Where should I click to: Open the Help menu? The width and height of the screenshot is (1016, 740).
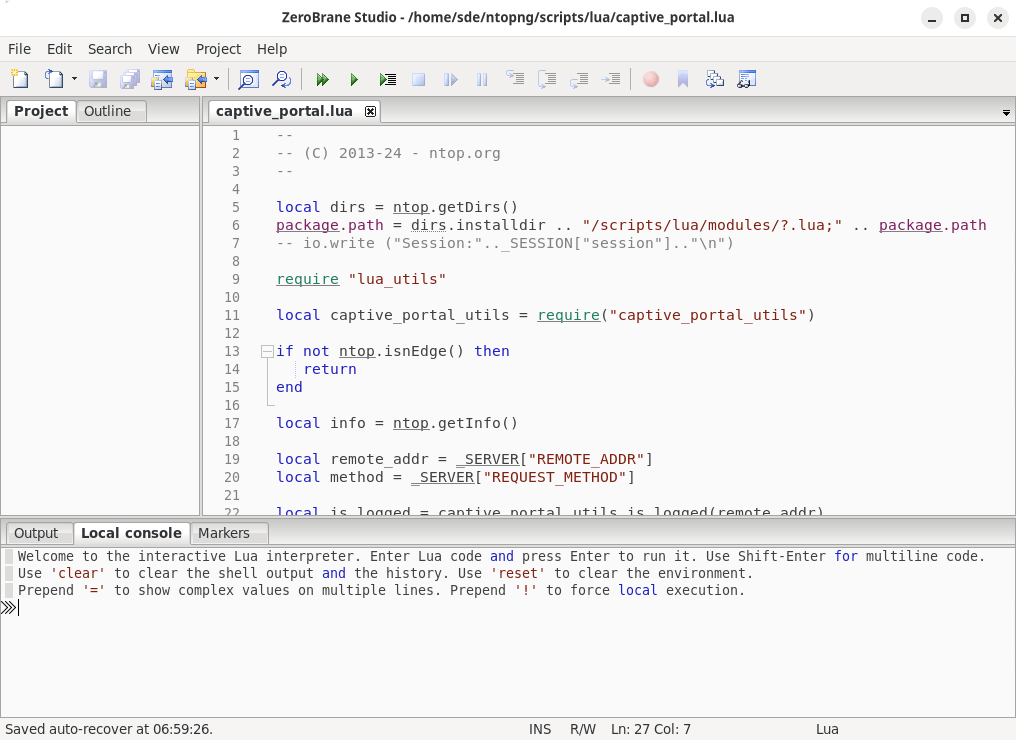(272, 49)
